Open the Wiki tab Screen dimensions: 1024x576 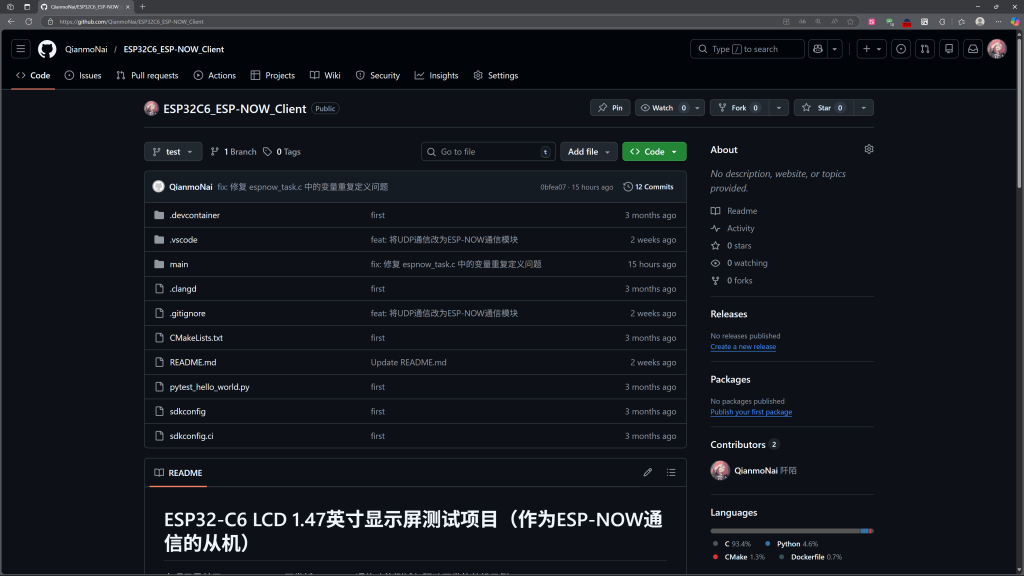pyautogui.click(x=325, y=76)
